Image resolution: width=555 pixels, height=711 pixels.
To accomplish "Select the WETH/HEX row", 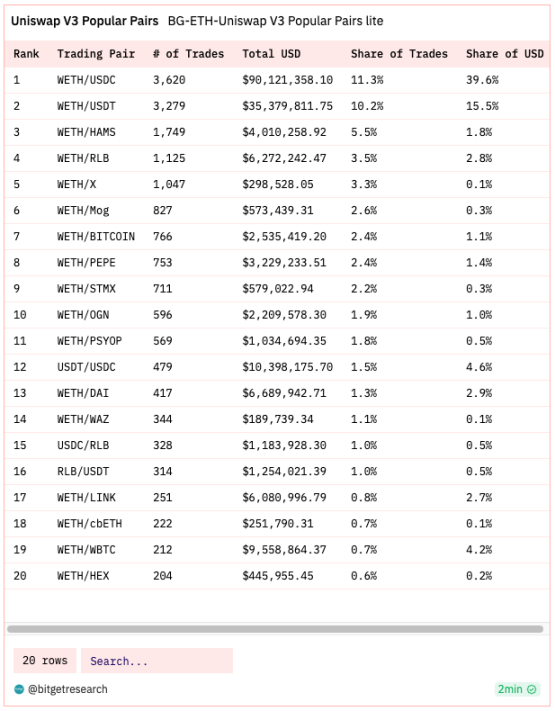I will [x=277, y=576].
